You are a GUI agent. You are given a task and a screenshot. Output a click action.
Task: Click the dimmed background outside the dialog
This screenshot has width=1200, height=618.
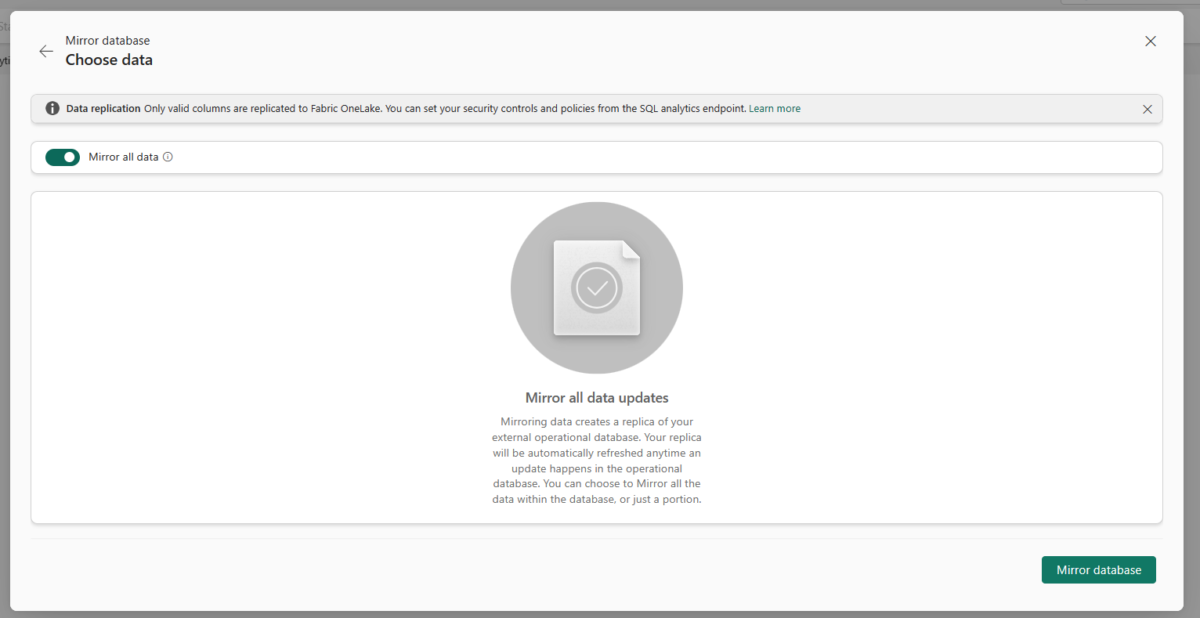(1192, 300)
